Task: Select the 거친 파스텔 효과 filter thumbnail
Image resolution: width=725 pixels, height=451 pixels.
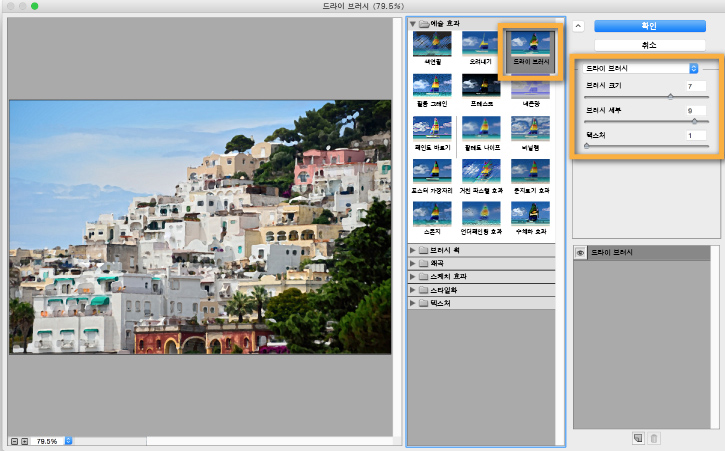Action: 481,171
